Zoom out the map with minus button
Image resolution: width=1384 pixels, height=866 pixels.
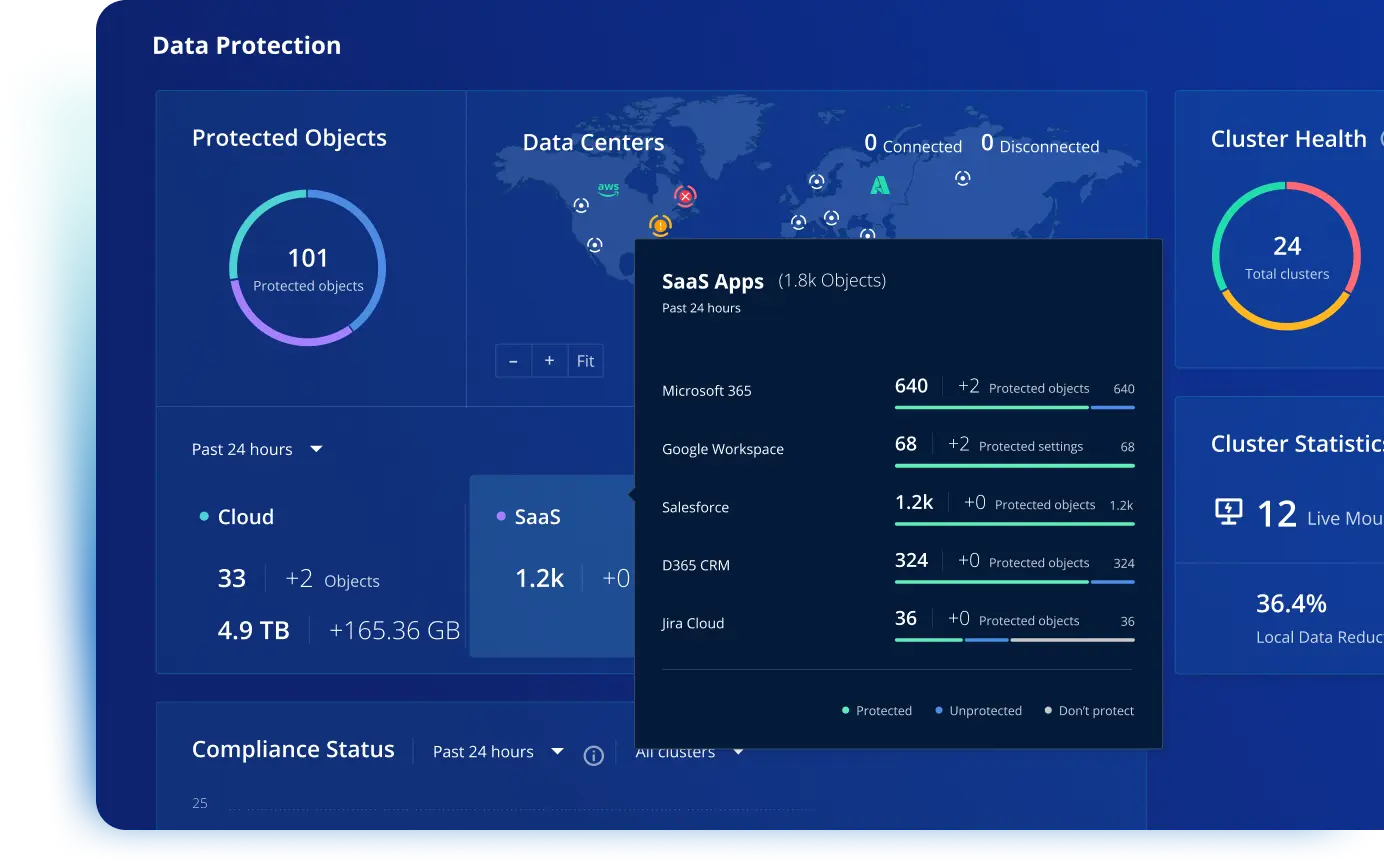[x=513, y=361]
